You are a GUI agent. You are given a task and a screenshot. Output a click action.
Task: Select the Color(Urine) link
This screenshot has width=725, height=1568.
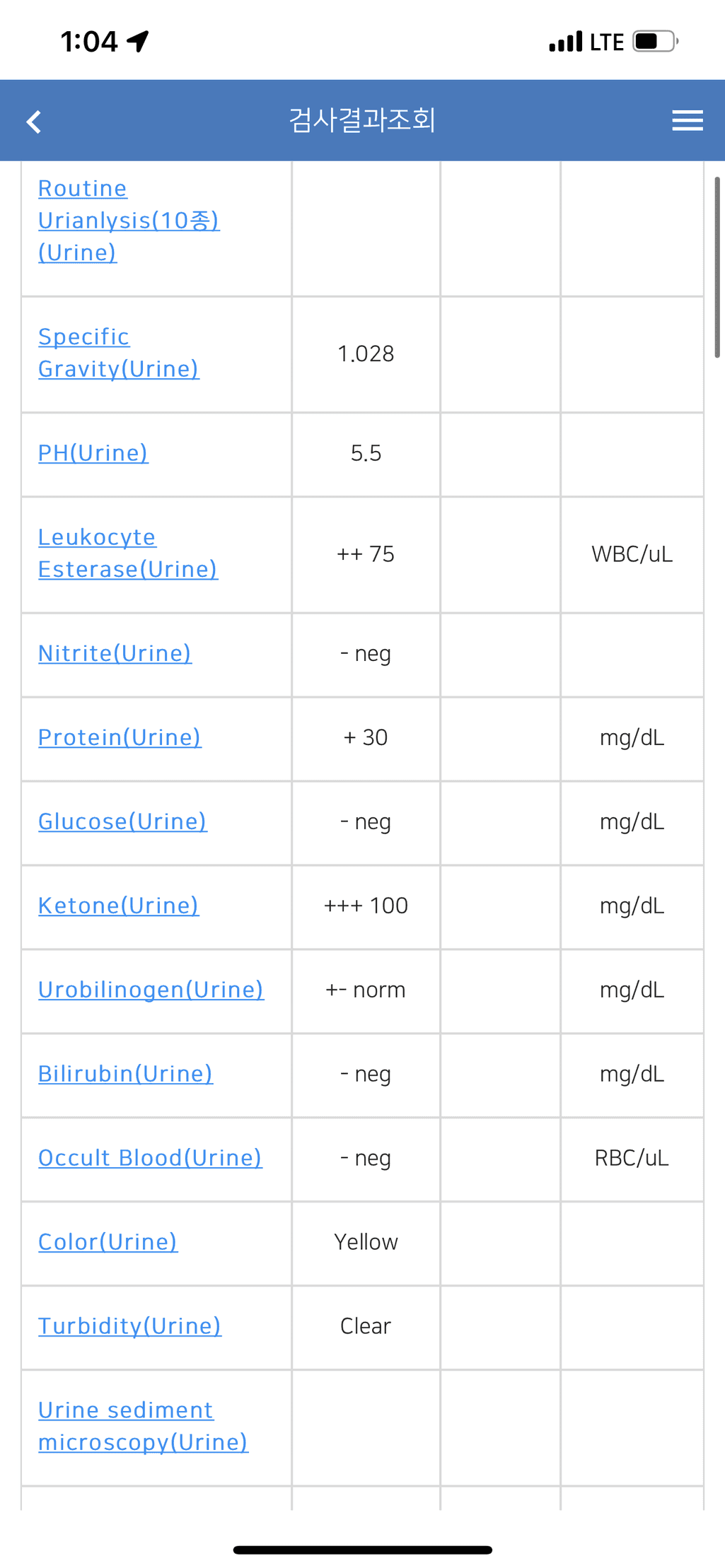pos(108,1242)
